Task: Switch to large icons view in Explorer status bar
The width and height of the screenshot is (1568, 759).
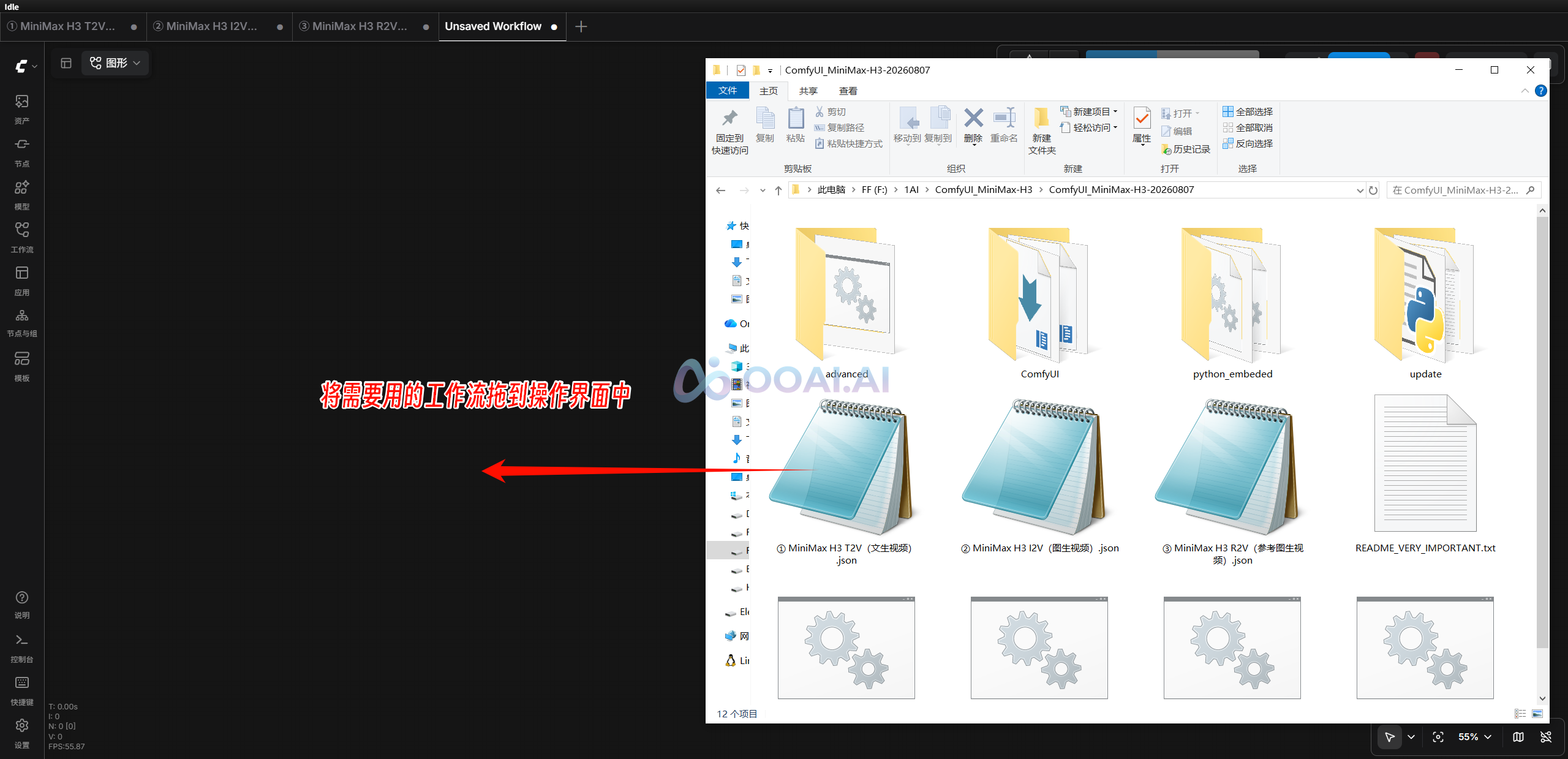Action: tap(1537, 714)
